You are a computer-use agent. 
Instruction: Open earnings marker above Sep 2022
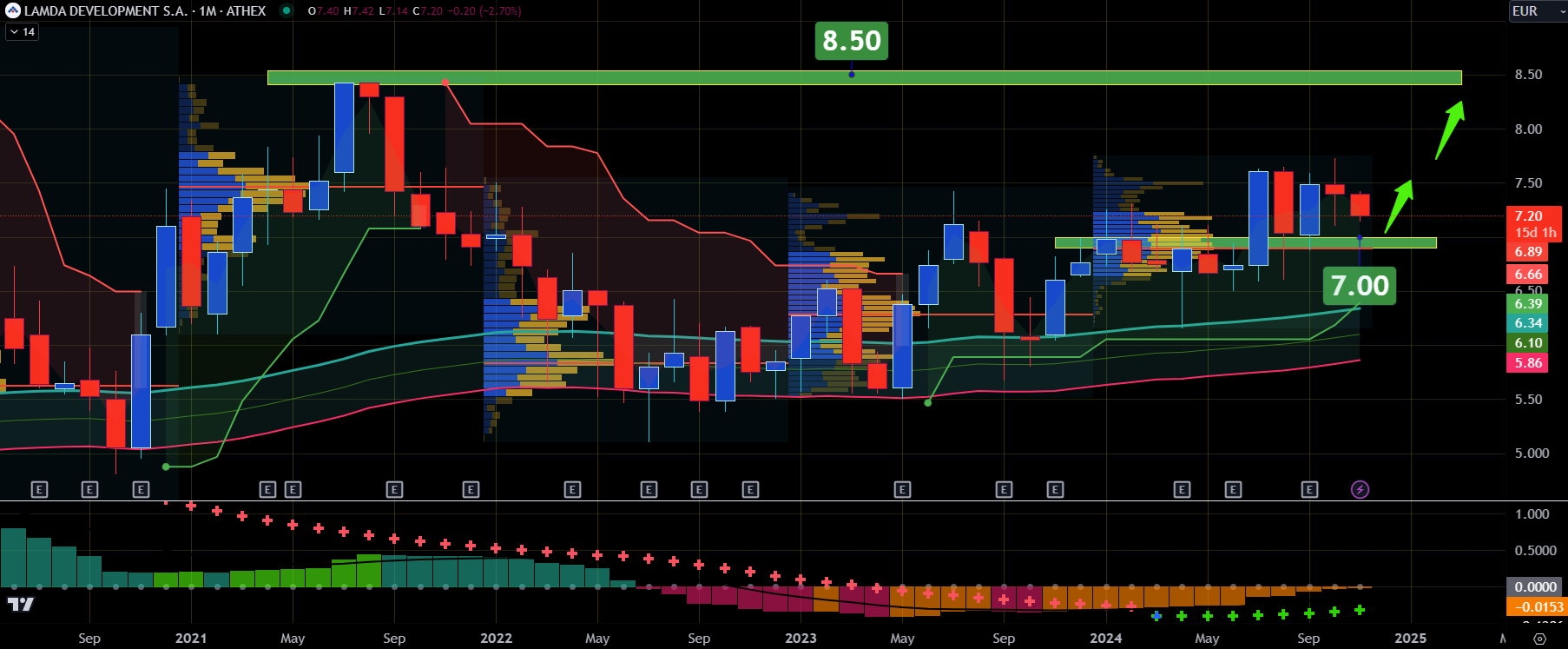pyautogui.click(x=700, y=489)
